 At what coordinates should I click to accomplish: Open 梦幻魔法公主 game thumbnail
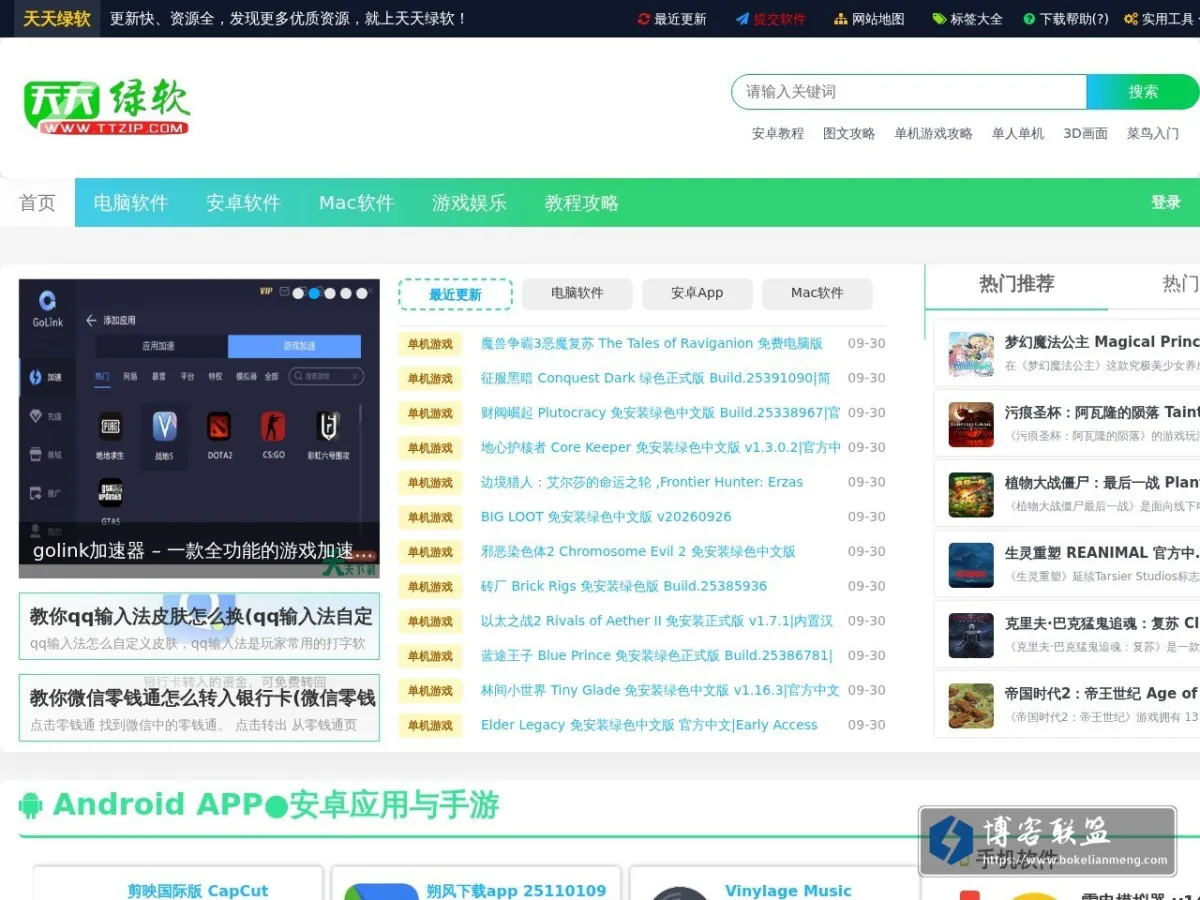click(971, 354)
